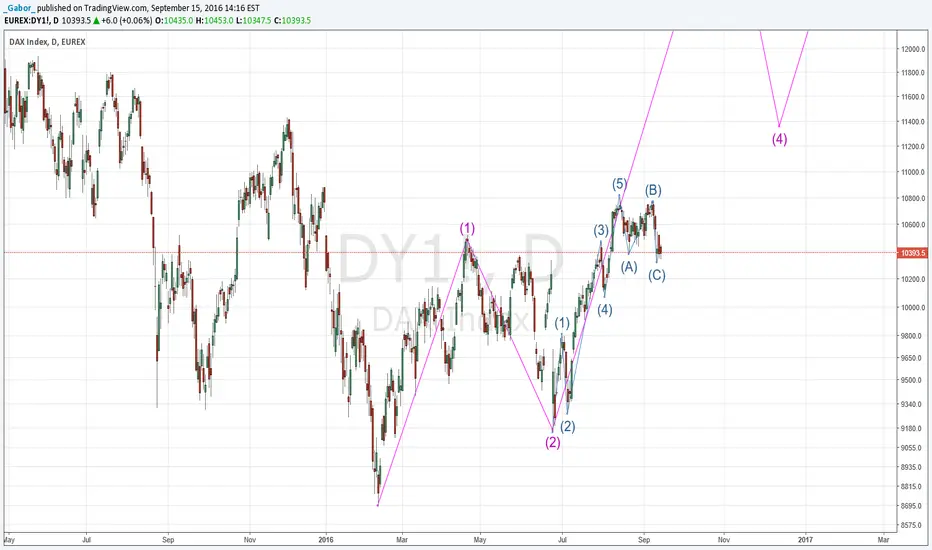Select the blue (A) correction label
Screen dimensions: 932x550
coord(629,267)
